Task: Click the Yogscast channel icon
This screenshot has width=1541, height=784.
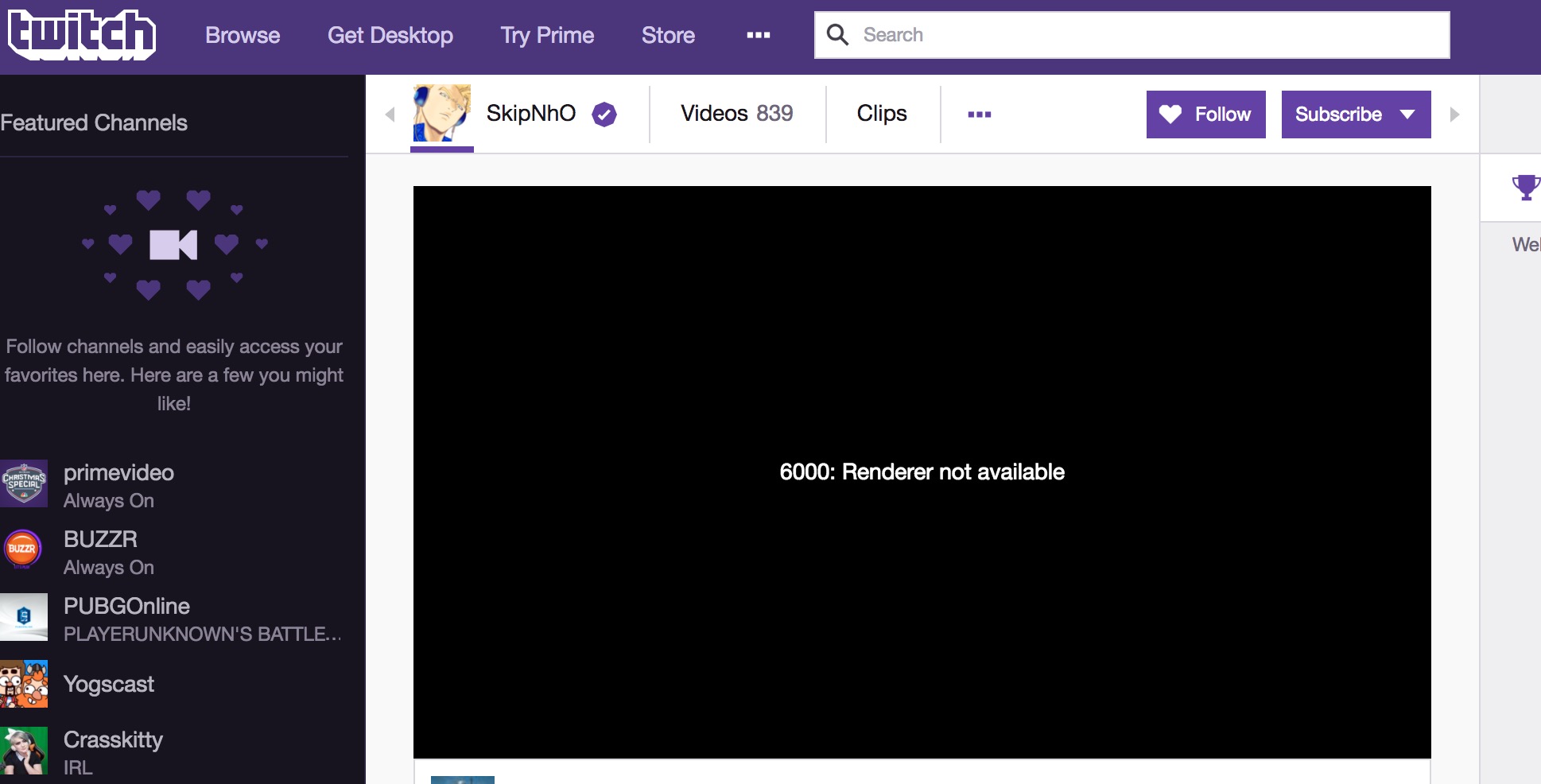Action: click(25, 684)
